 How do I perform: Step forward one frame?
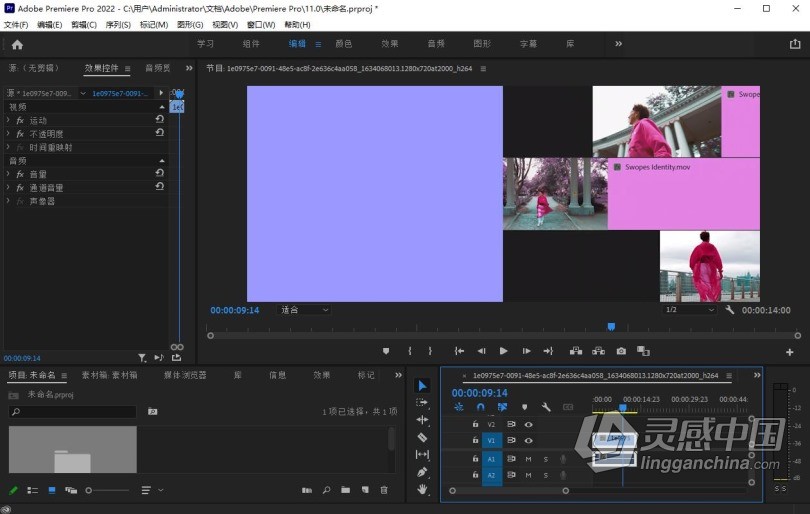526,351
